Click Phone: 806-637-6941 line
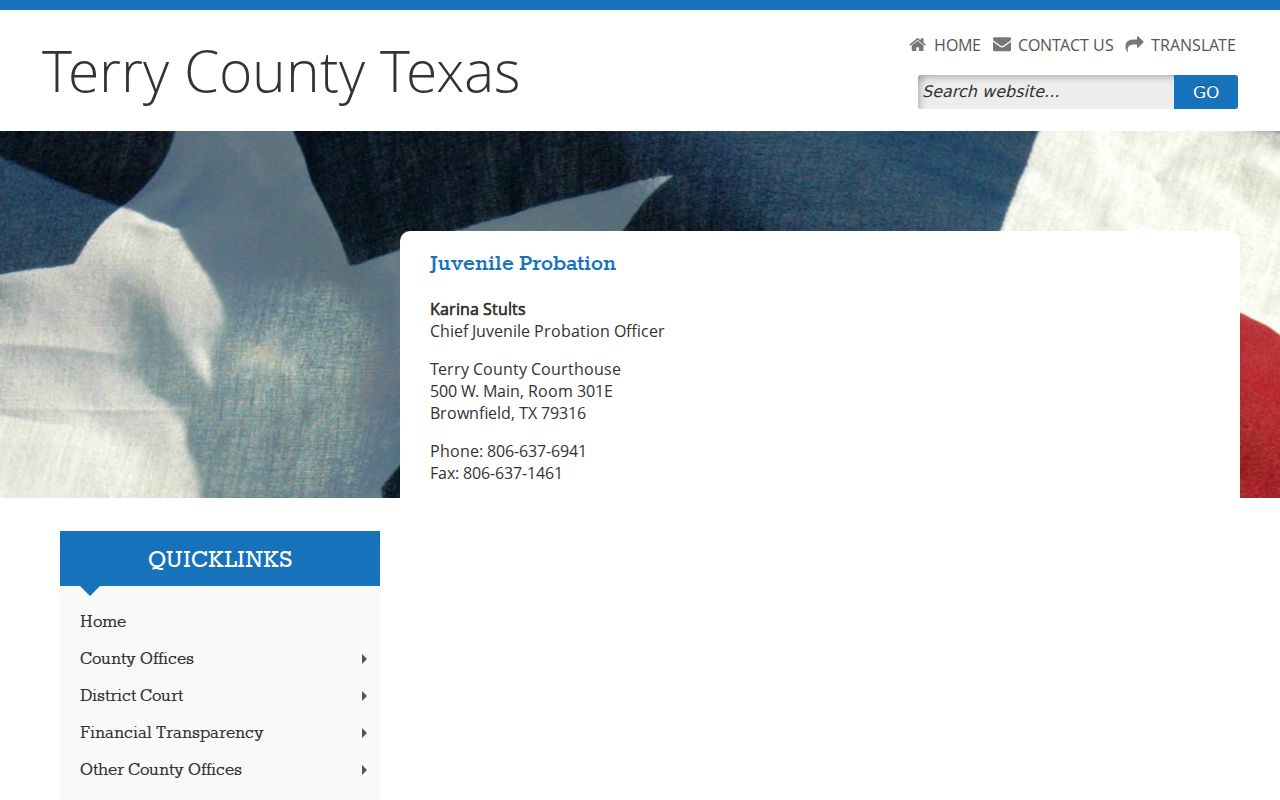 (x=508, y=451)
